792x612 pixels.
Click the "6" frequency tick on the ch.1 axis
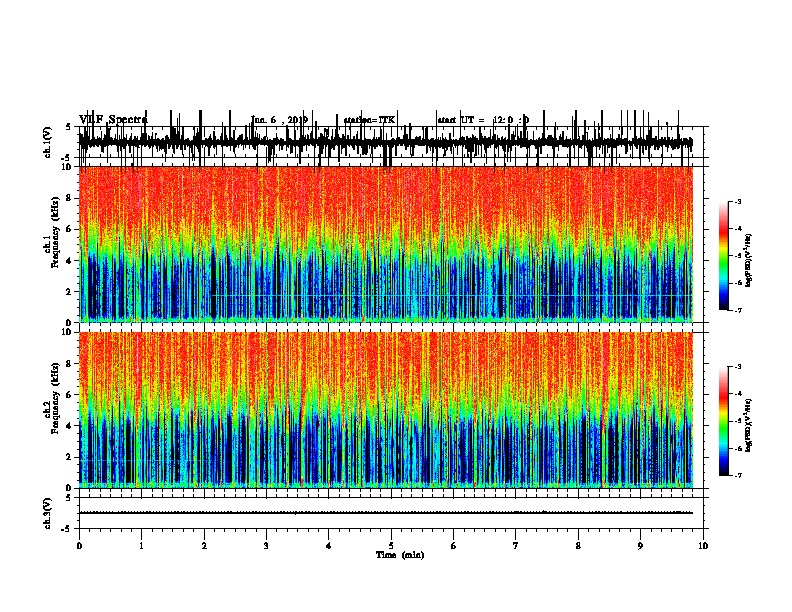[71, 229]
